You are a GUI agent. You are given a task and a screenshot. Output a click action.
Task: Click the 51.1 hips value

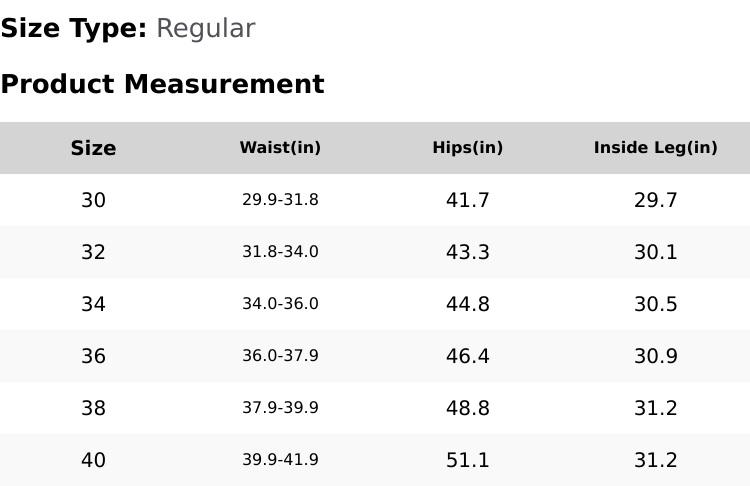click(x=467, y=460)
